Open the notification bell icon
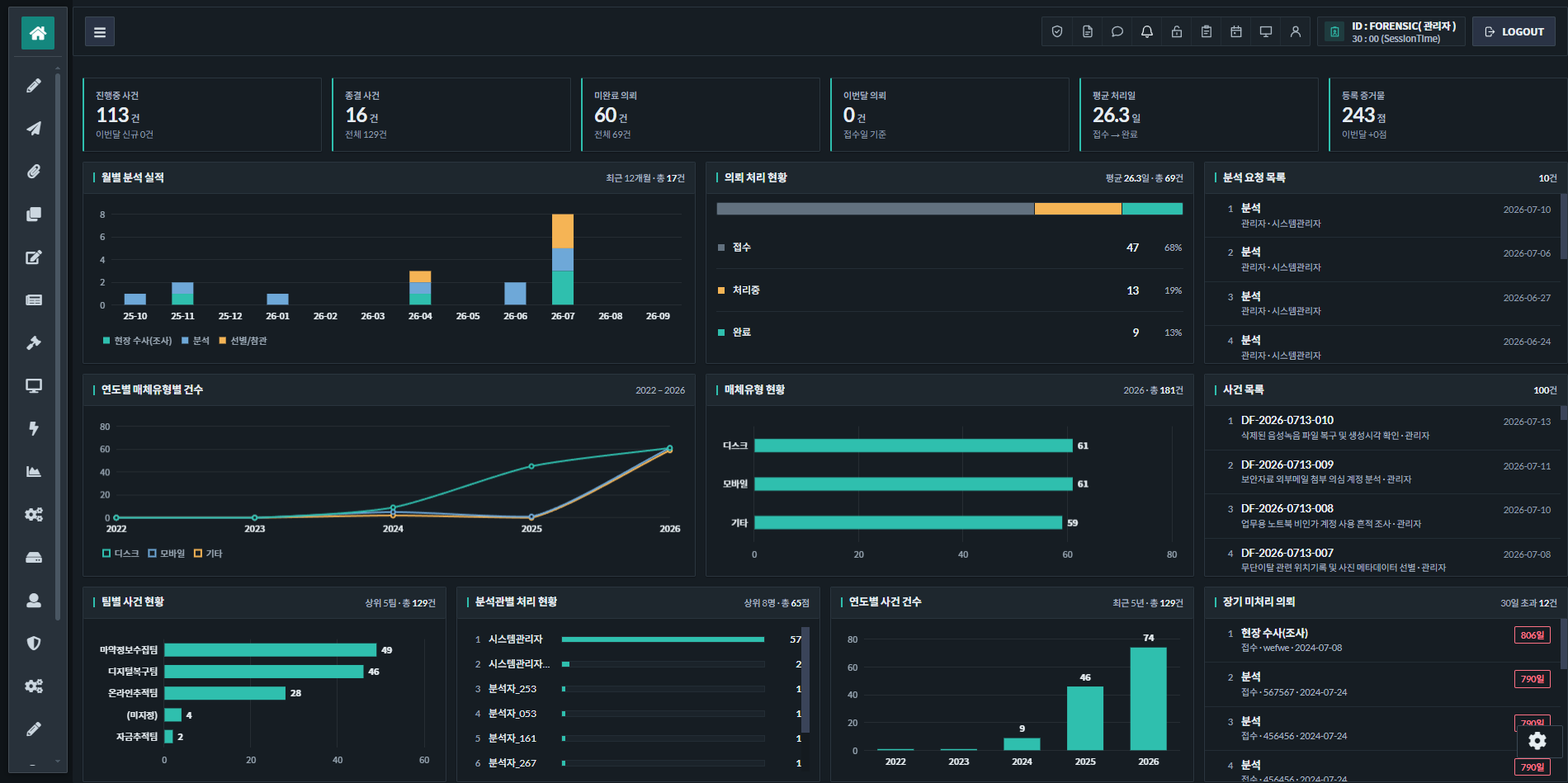The image size is (1568, 783). pyautogui.click(x=1147, y=32)
